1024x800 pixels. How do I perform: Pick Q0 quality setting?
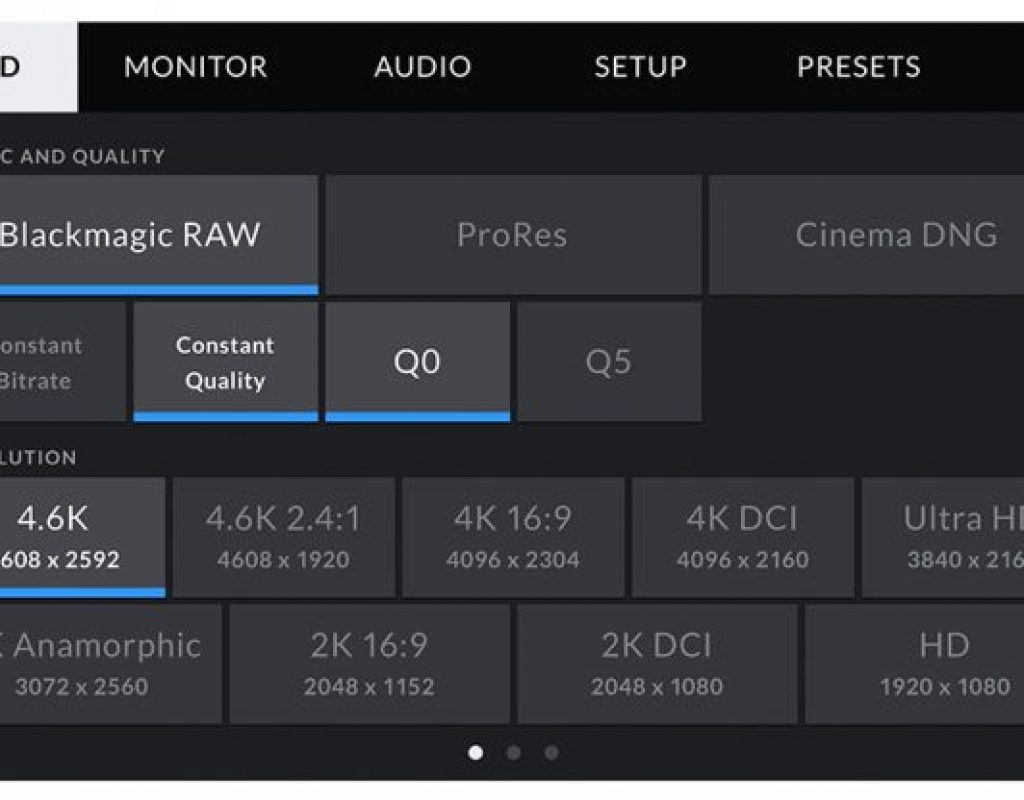(417, 362)
